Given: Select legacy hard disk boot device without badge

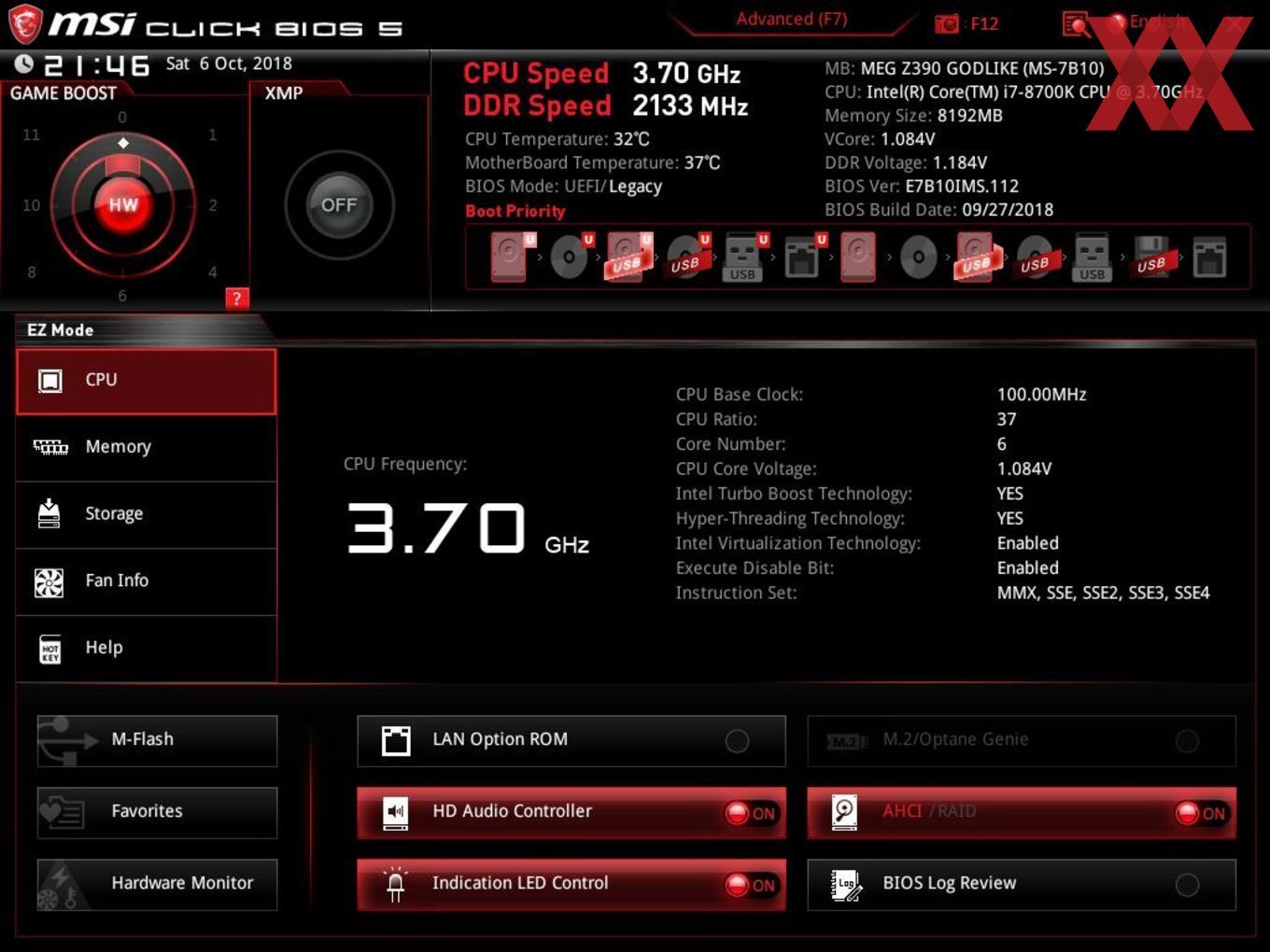Looking at the screenshot, I should click(858, 257).
